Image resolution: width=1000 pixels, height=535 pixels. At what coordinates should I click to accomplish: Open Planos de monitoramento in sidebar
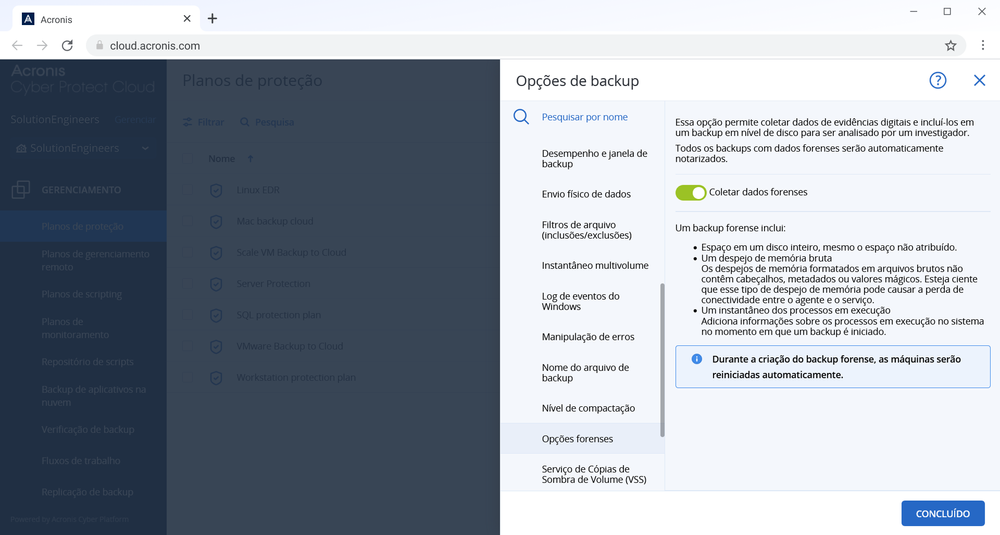tap(75, 328)
